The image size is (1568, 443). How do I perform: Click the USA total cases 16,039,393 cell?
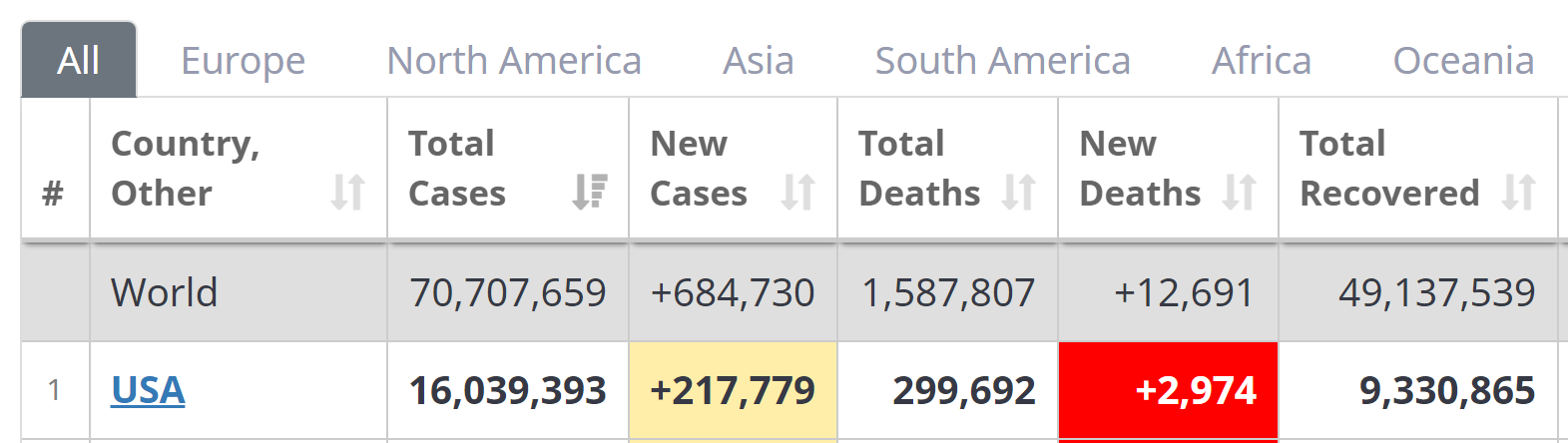click(508, 391)
